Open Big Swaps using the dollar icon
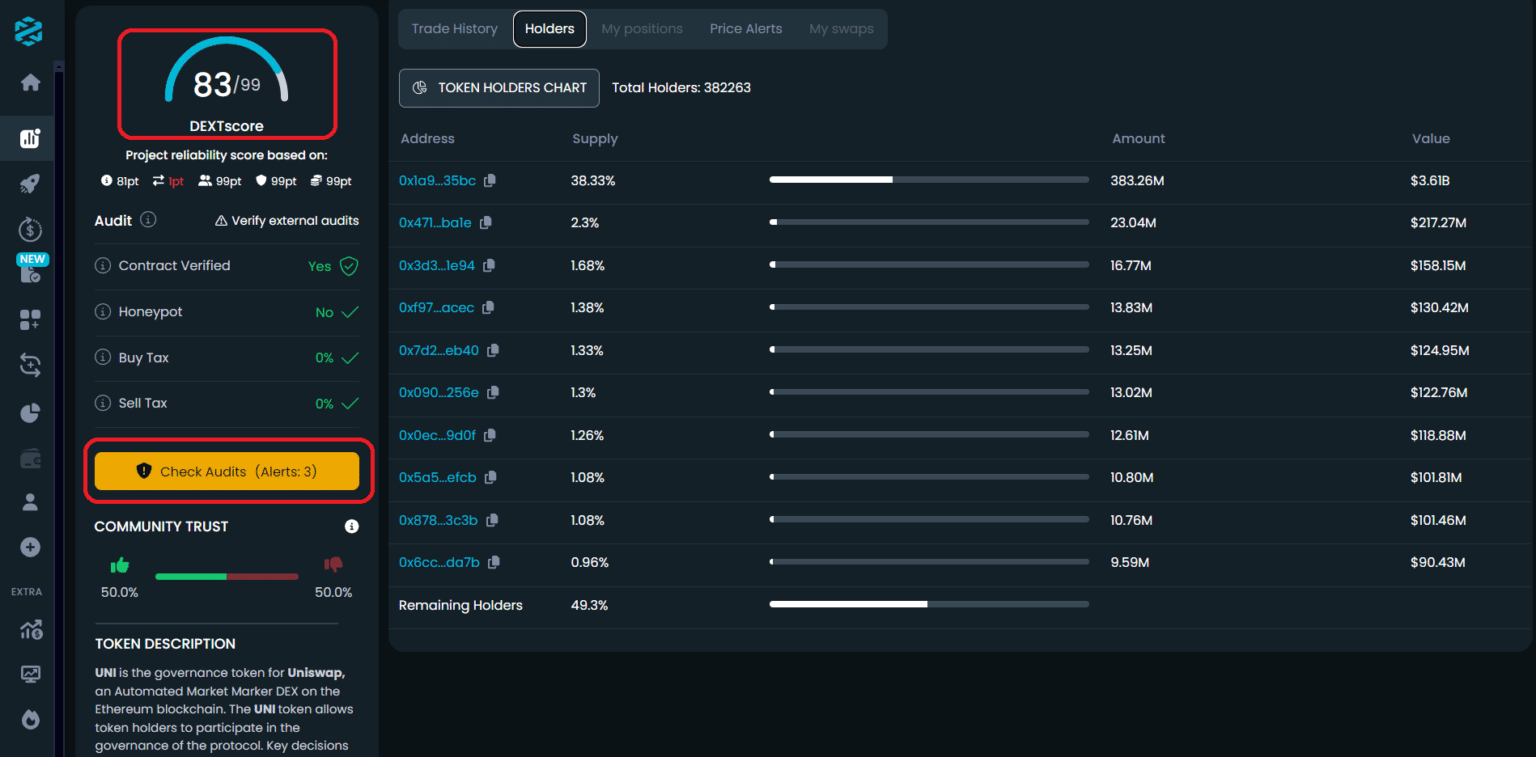Viewport: 1536px width, 757px height. coord(27,229)
